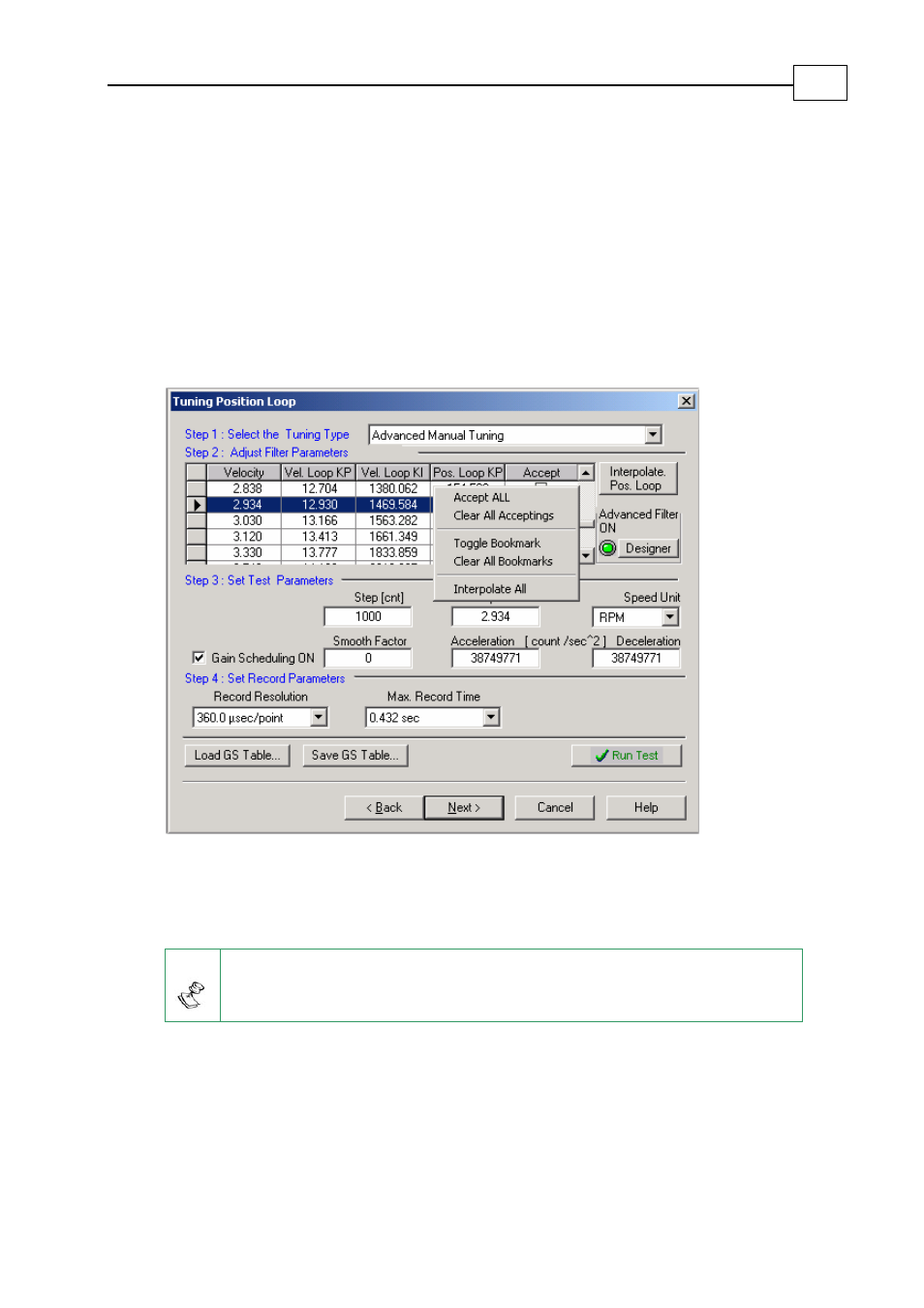Click the Interpolate Pos. Loop button
Screen dimensions: 924x1308
click(637, 479)
